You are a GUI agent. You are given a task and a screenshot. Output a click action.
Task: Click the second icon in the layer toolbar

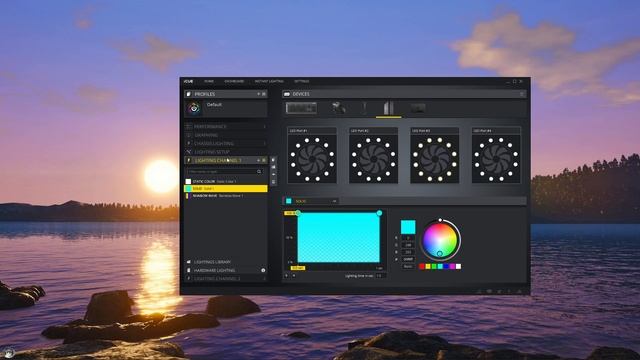point(273,167)
